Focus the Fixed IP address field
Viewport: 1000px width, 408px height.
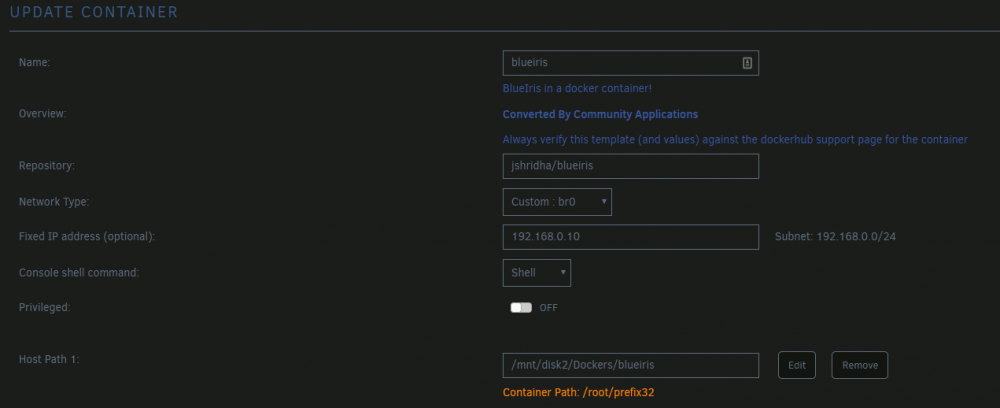631,237
